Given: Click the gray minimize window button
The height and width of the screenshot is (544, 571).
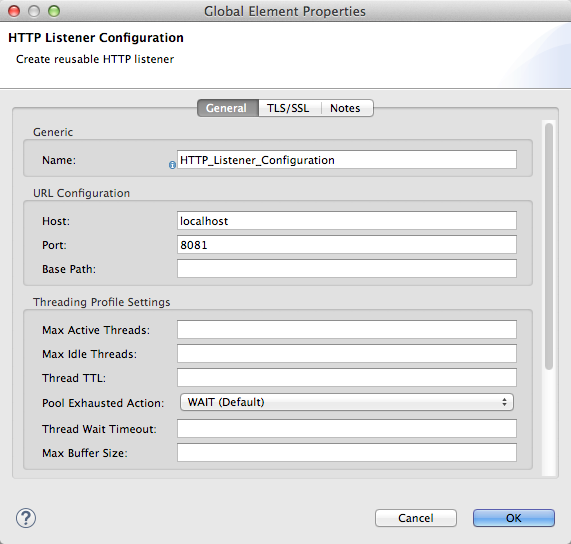Looking at the screenshot, I should click(x=34, y=11).
